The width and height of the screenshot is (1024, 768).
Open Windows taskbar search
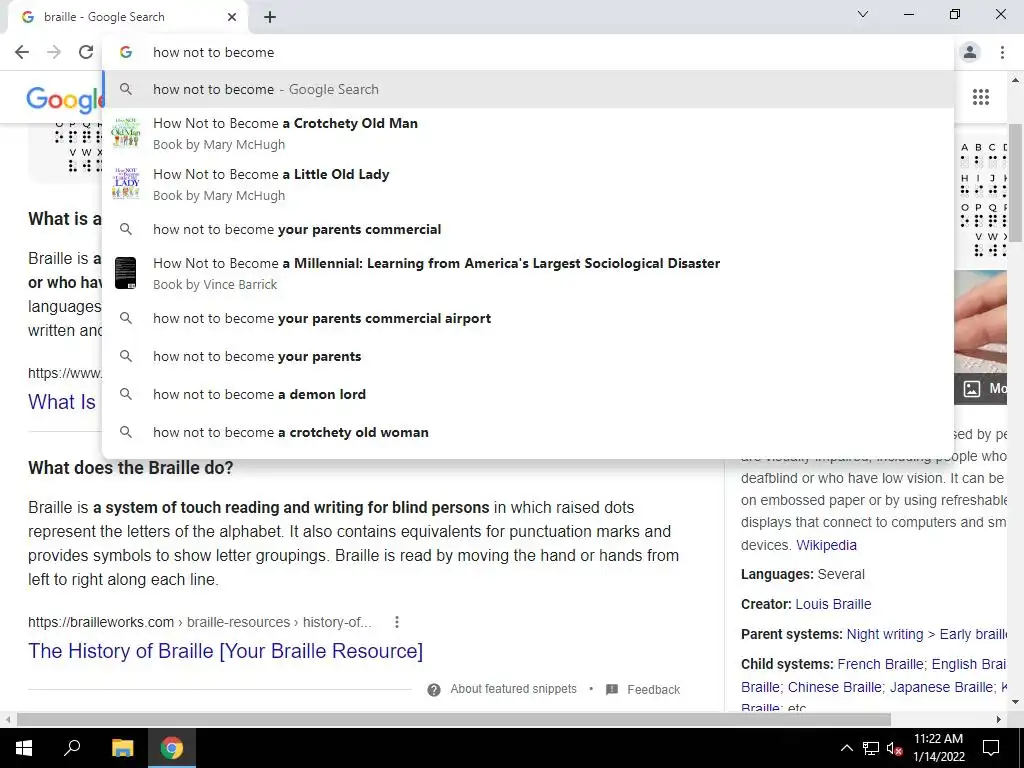72,748
